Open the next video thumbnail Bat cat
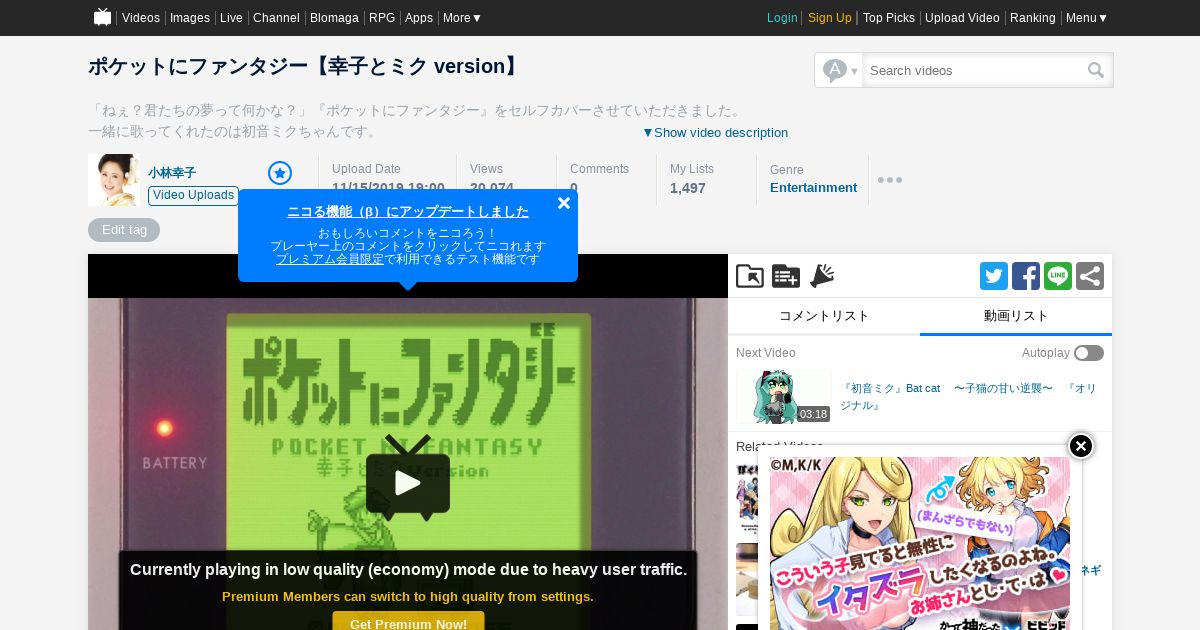The image size is (1200, 630). click(x=784, y=397)
